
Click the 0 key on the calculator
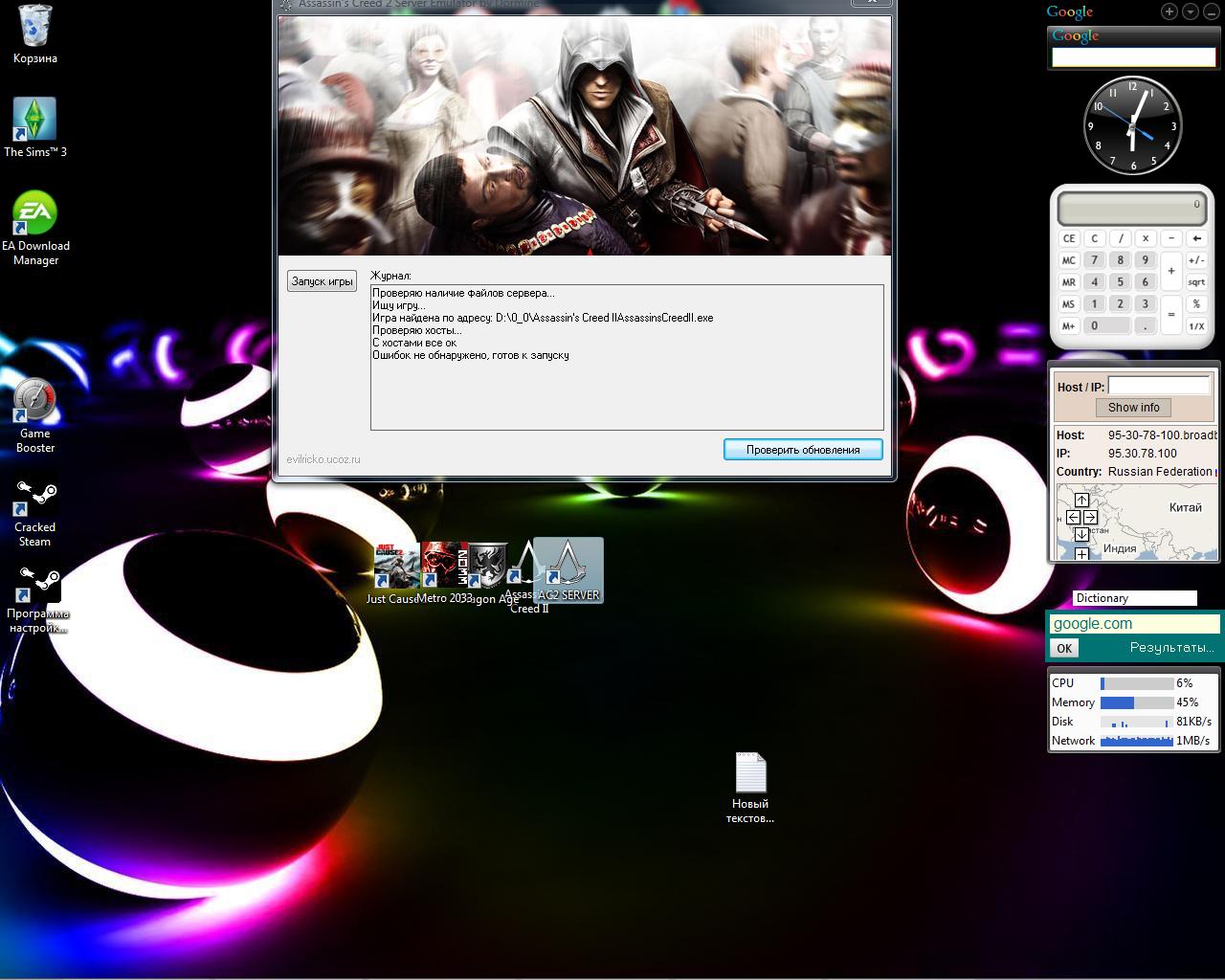[x=1107, y=325]
